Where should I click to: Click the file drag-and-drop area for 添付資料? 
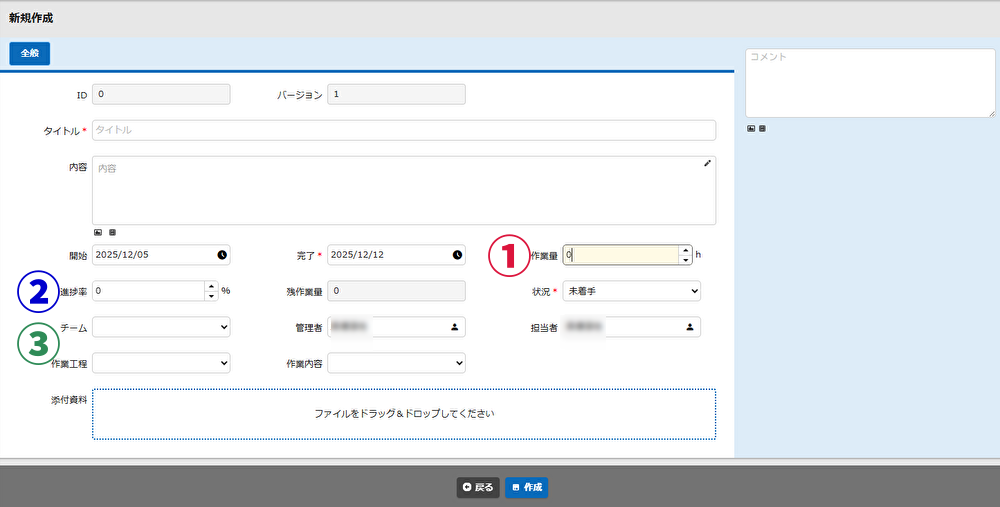click(x=404, y=413)
